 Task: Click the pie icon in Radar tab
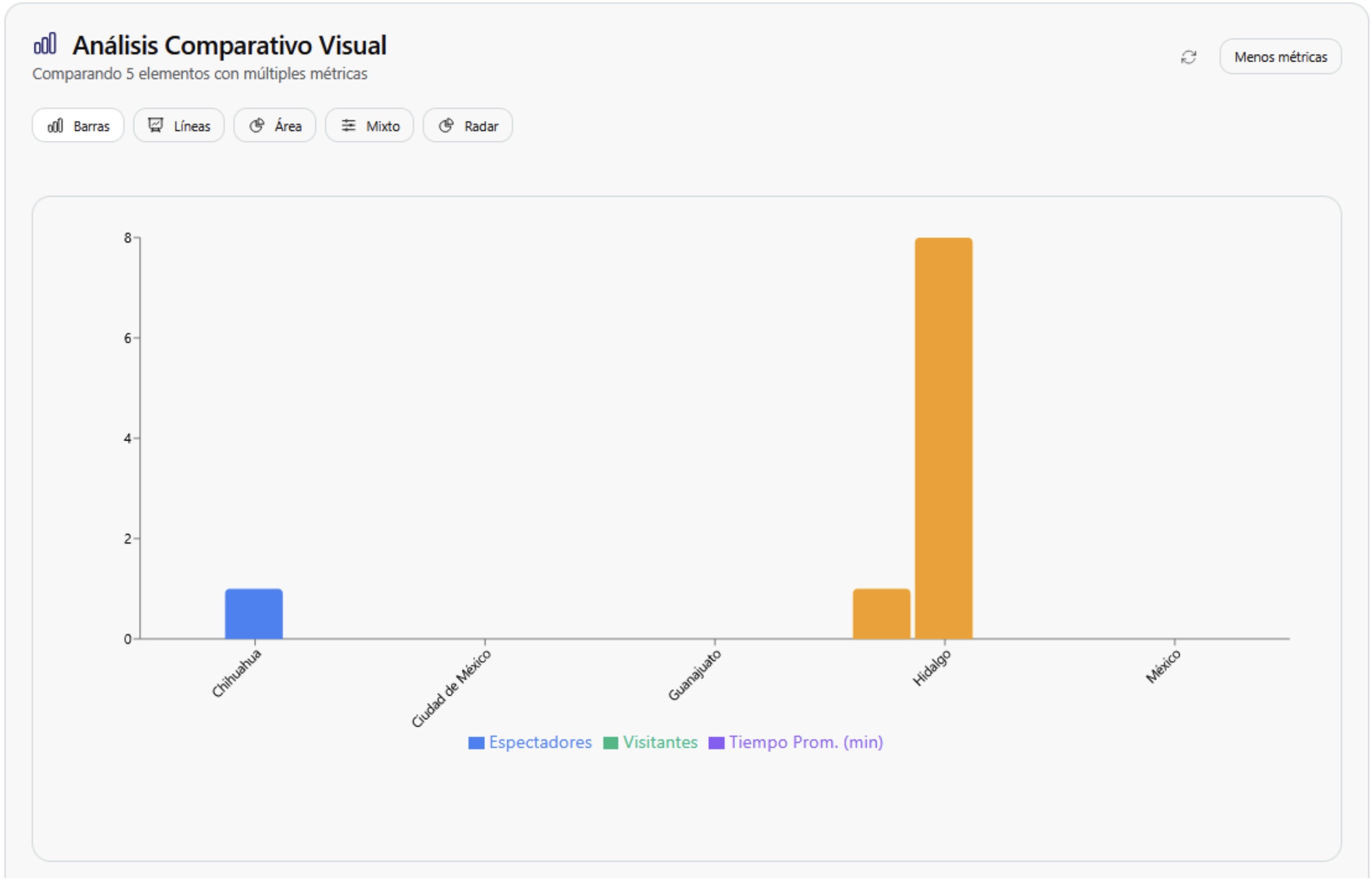446,126
